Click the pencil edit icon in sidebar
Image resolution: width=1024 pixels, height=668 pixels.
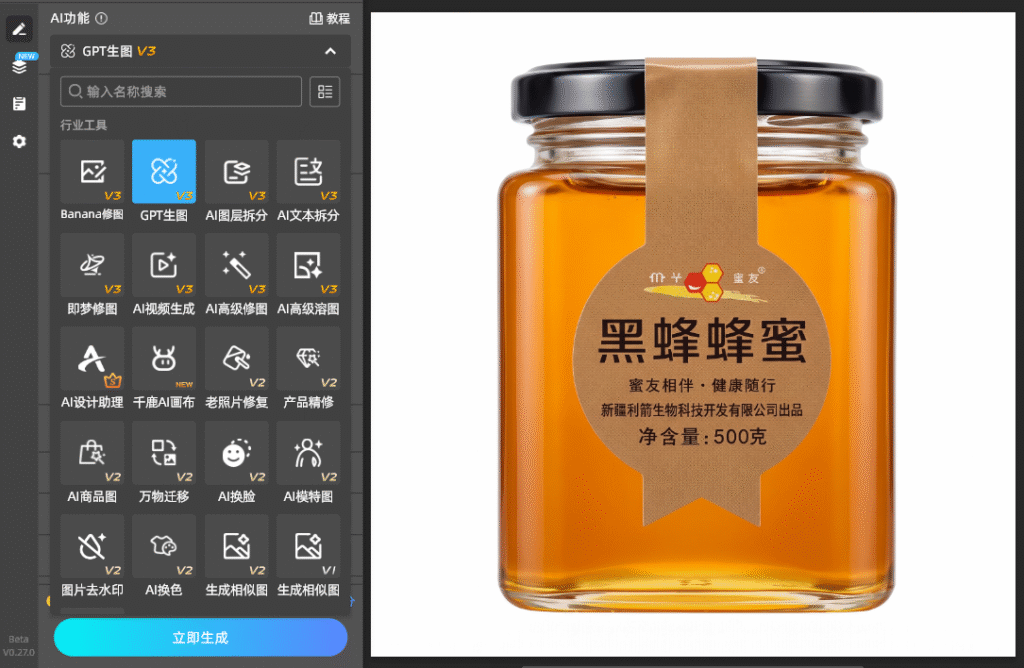tap(19, 29)
